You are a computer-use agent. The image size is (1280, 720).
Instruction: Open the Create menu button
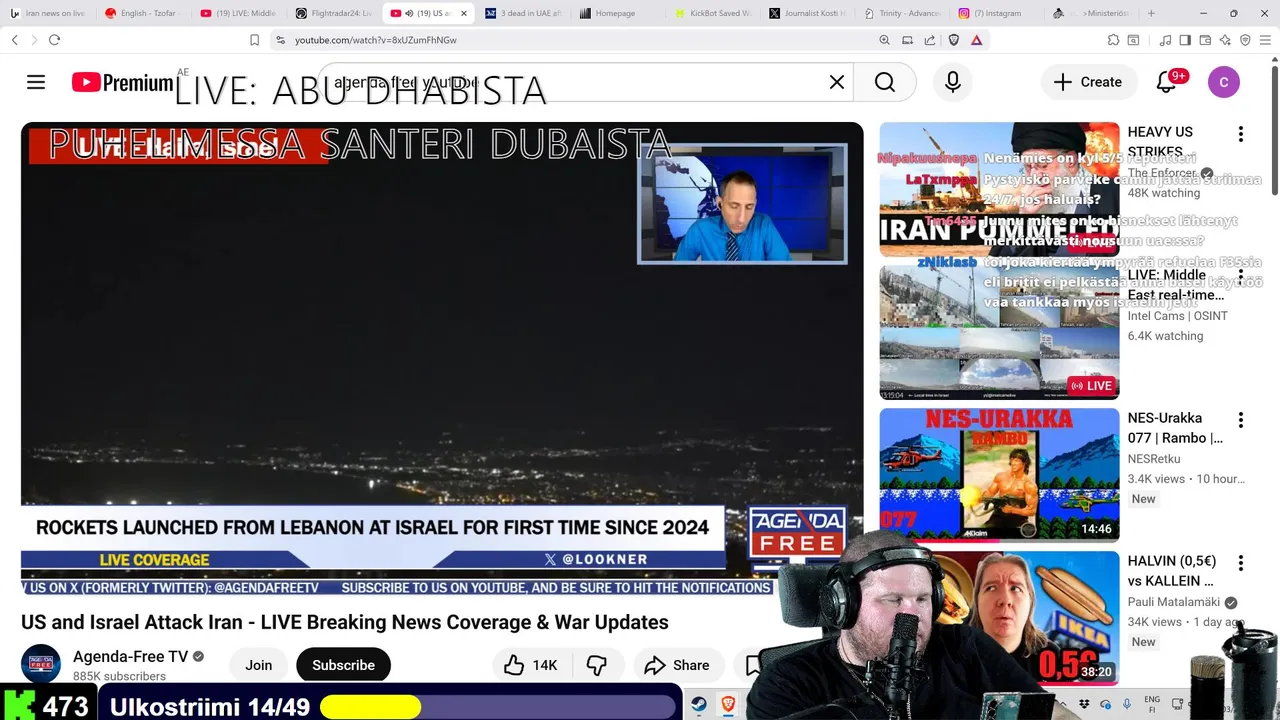tap(1088, 82)
